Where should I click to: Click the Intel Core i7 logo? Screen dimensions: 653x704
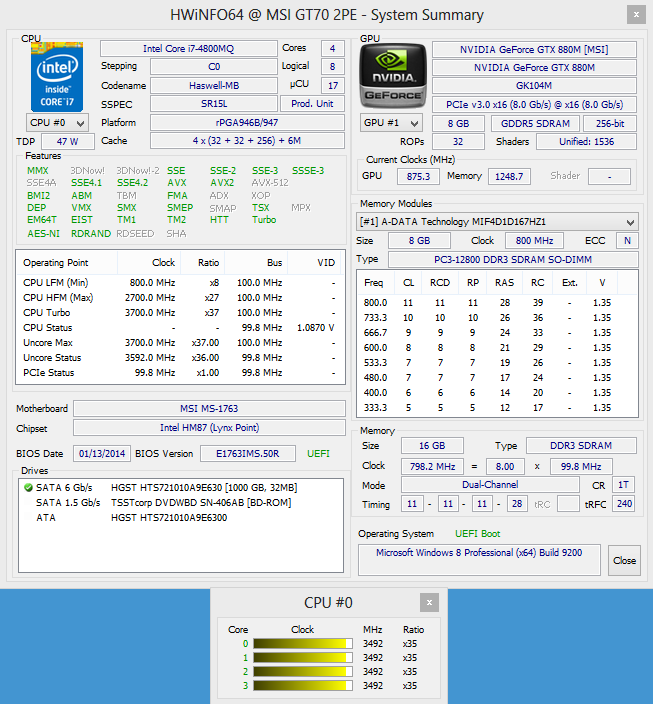pyautogui.click(x=57, y=77)
